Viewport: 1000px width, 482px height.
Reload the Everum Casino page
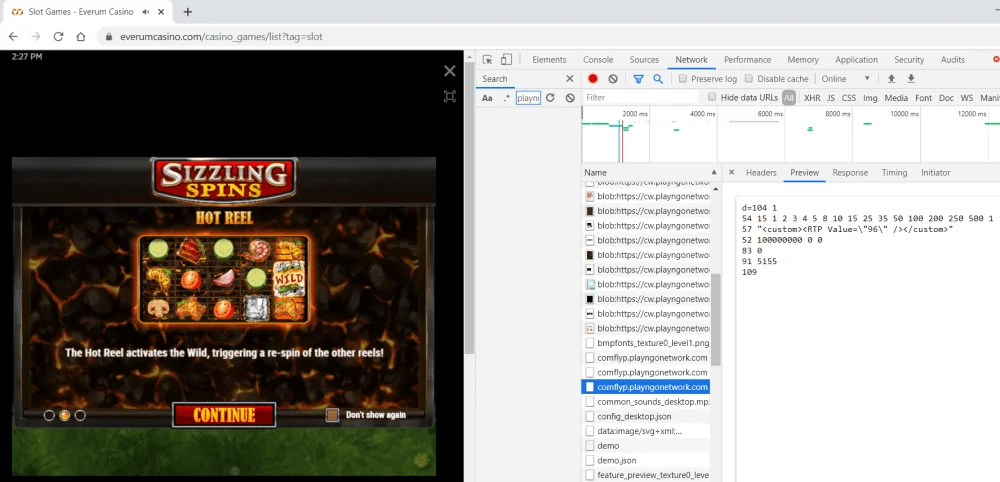[x=58, y=36]
